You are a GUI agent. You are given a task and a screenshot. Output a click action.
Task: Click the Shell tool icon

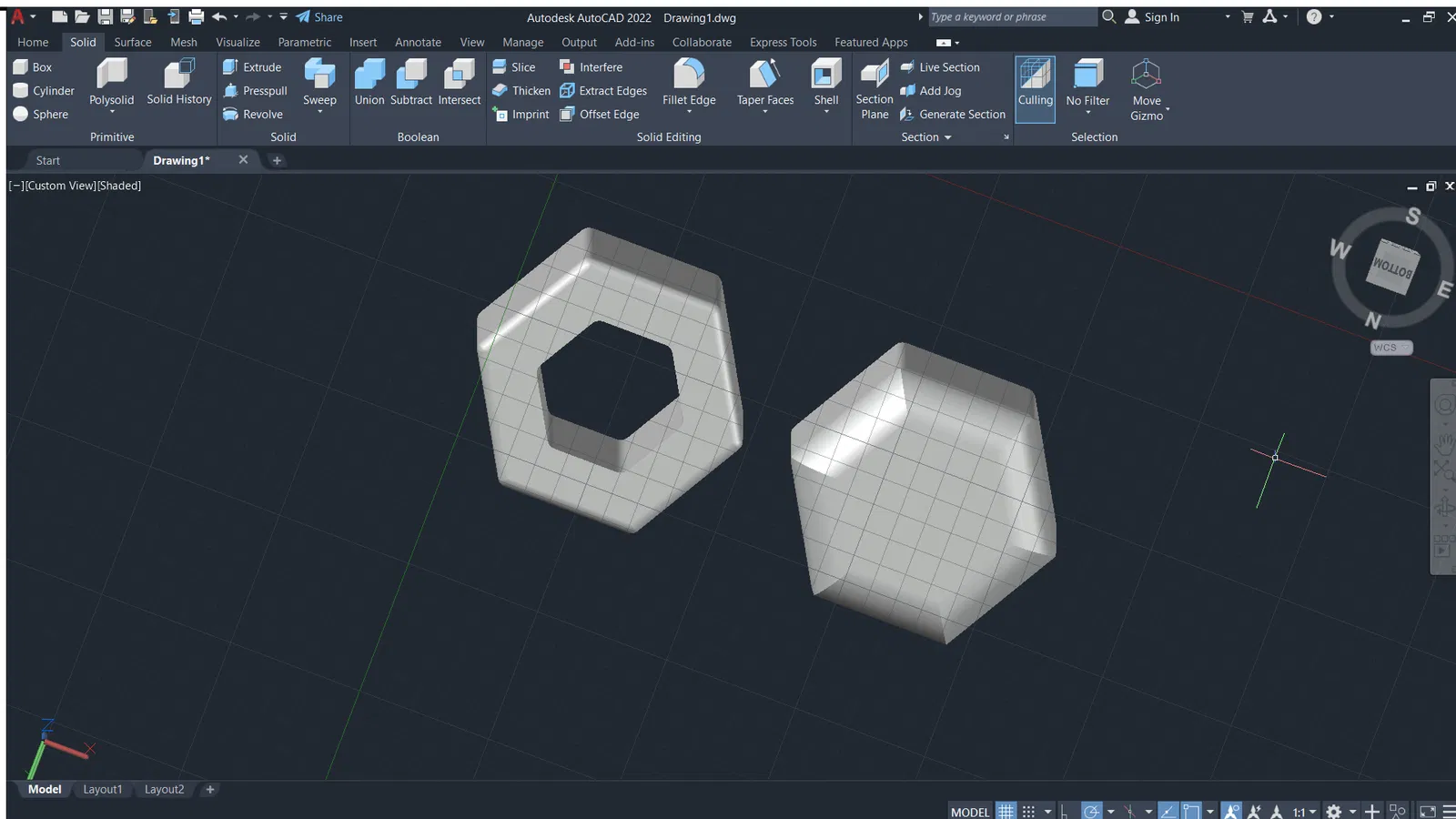[x=826, y=74]
